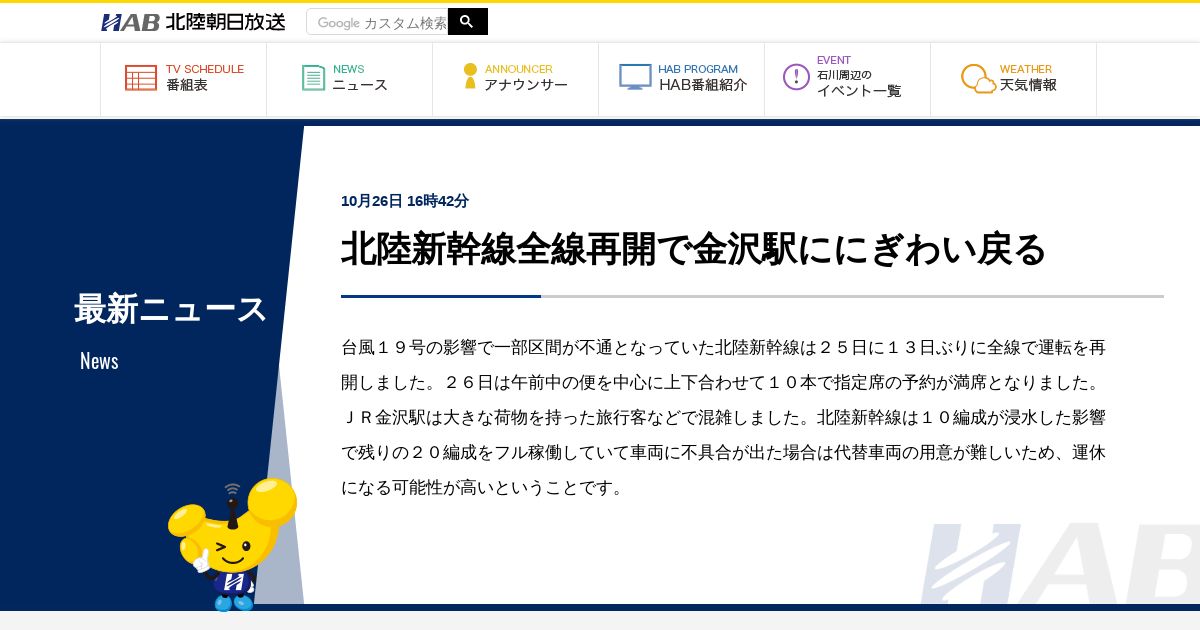Click the 最新ニュース sidebar heading
The width and height of the screenshot is (1200, 630).
point(171,309)
